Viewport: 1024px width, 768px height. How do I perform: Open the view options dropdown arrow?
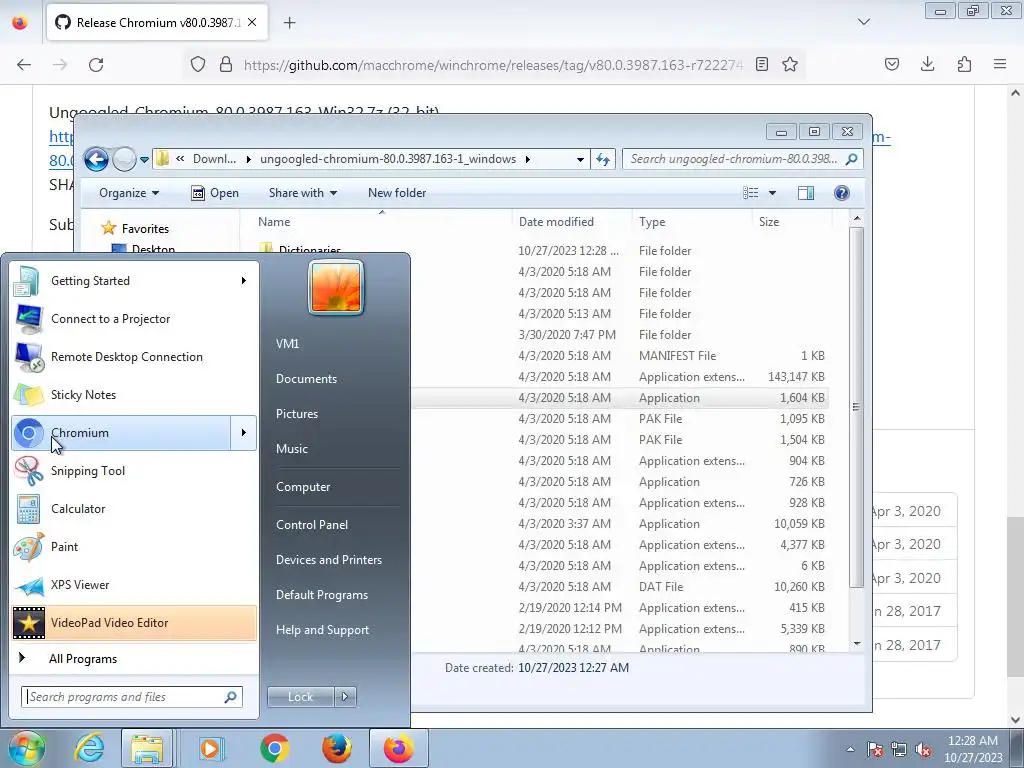pos(773,193)
